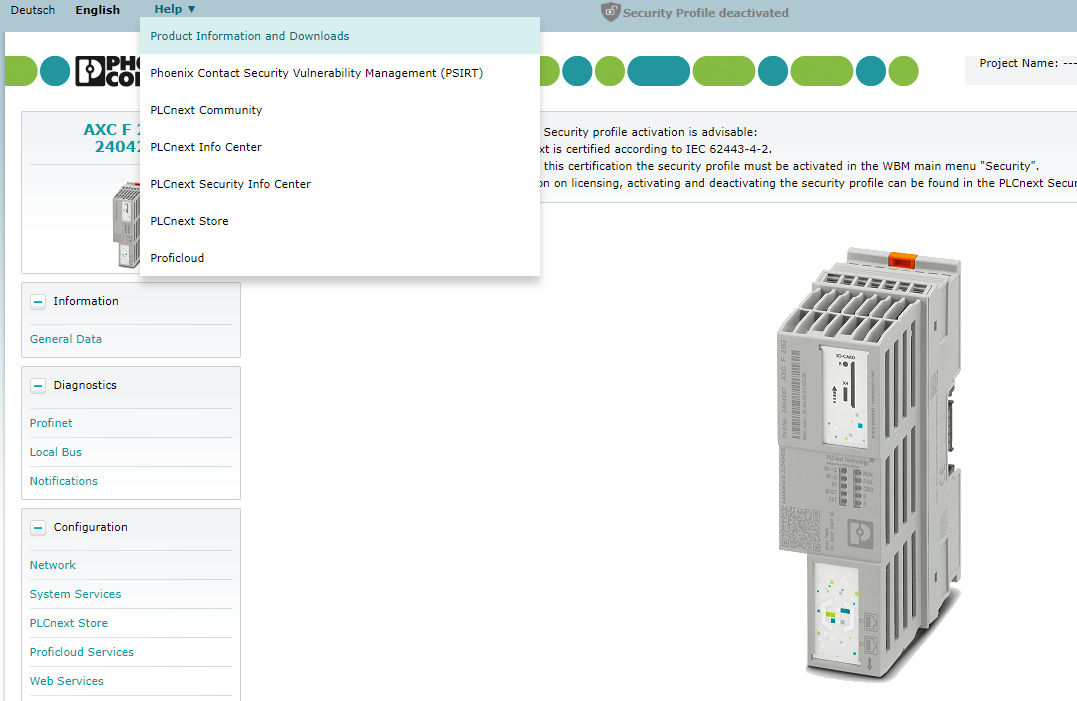This screenshot has height=701, width=1077.
Task: Click the AXC F device title
Action: coord(112,138)
